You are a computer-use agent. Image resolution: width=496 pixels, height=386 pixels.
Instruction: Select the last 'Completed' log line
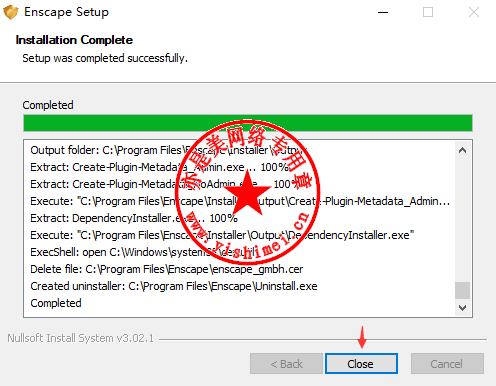coord(56,303)
